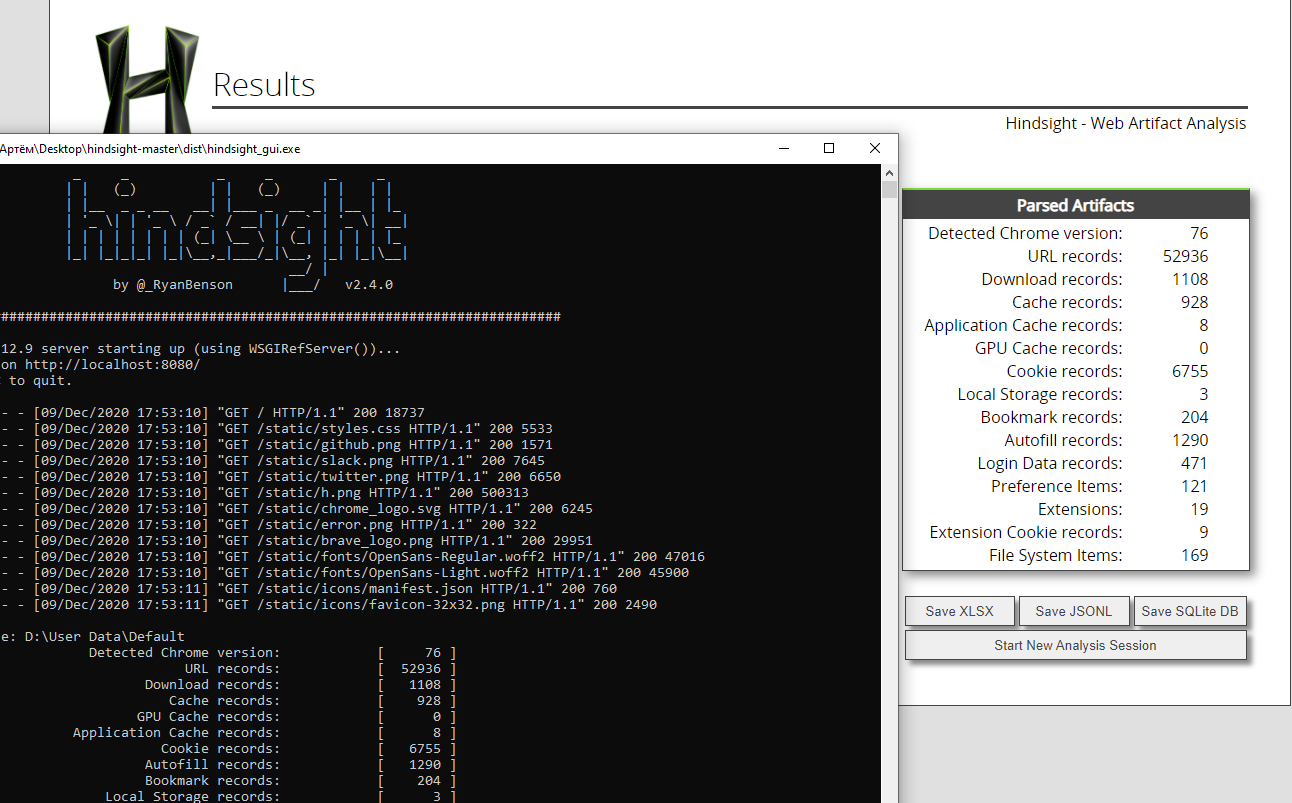Click the GET /static/github.png log line

pos(276,444)
